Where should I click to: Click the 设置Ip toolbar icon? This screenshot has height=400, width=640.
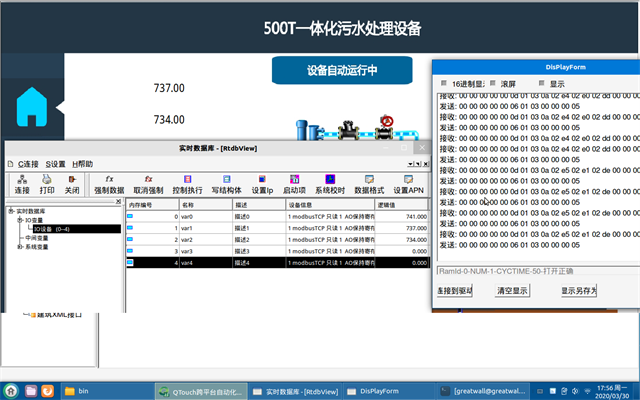(262, 179)
